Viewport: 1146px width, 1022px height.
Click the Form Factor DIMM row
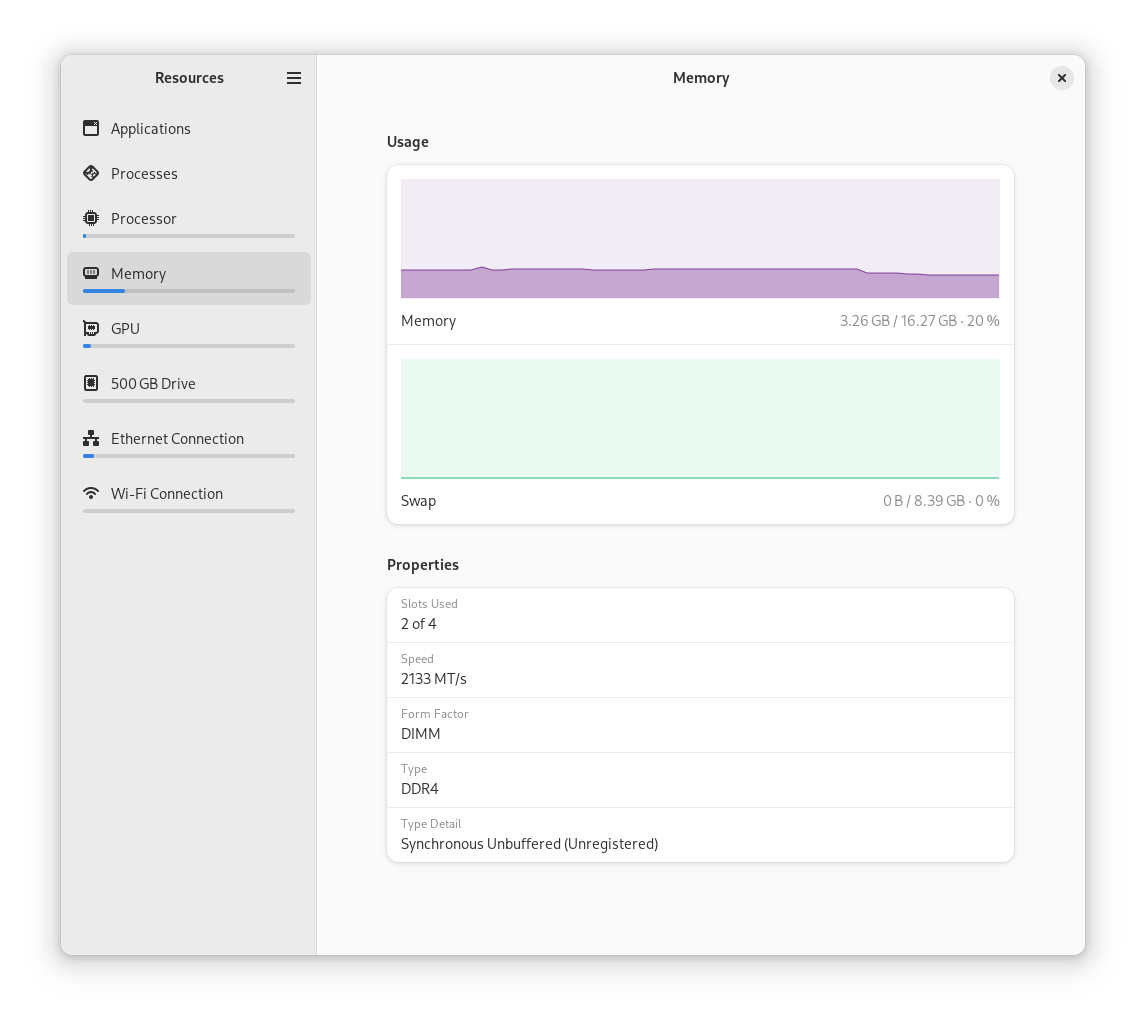point(700,725)
